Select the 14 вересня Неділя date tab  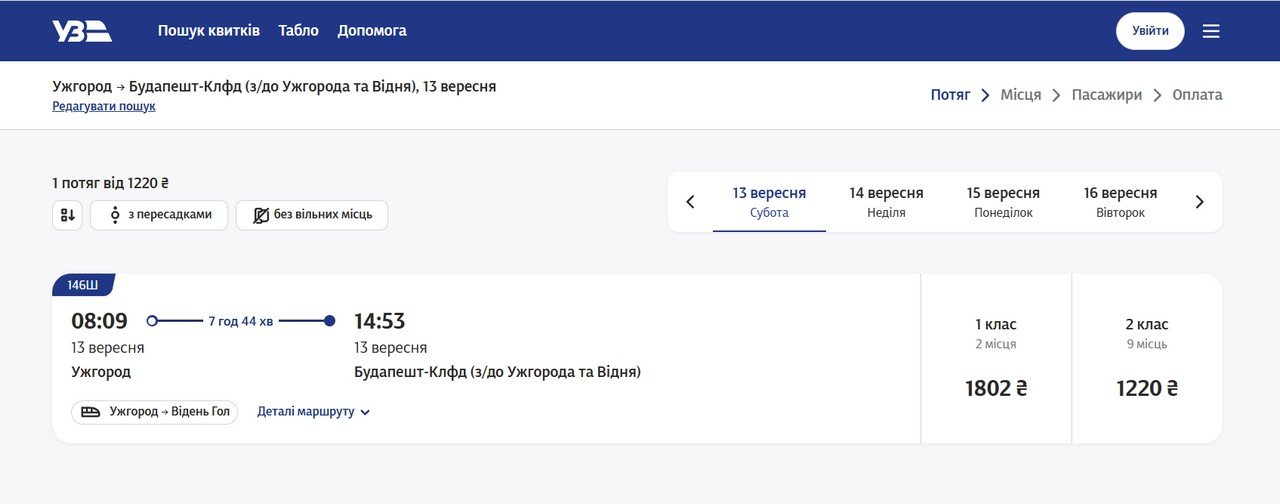pos(886,202)
